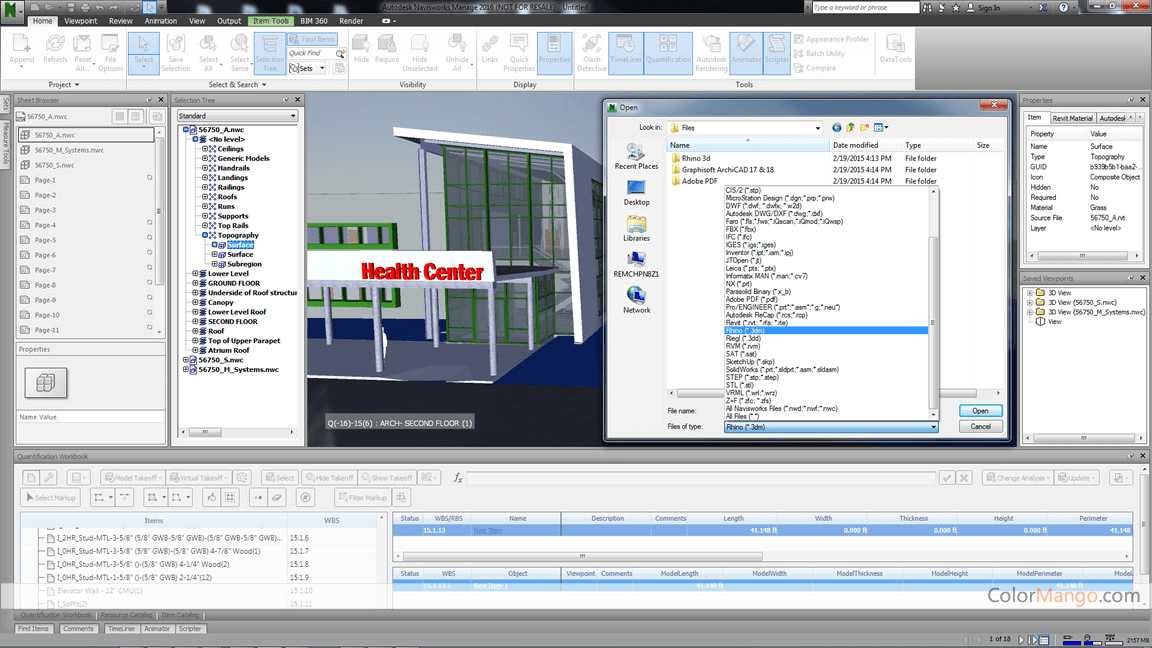Expand the Ceilings tree node

point(205,149)
